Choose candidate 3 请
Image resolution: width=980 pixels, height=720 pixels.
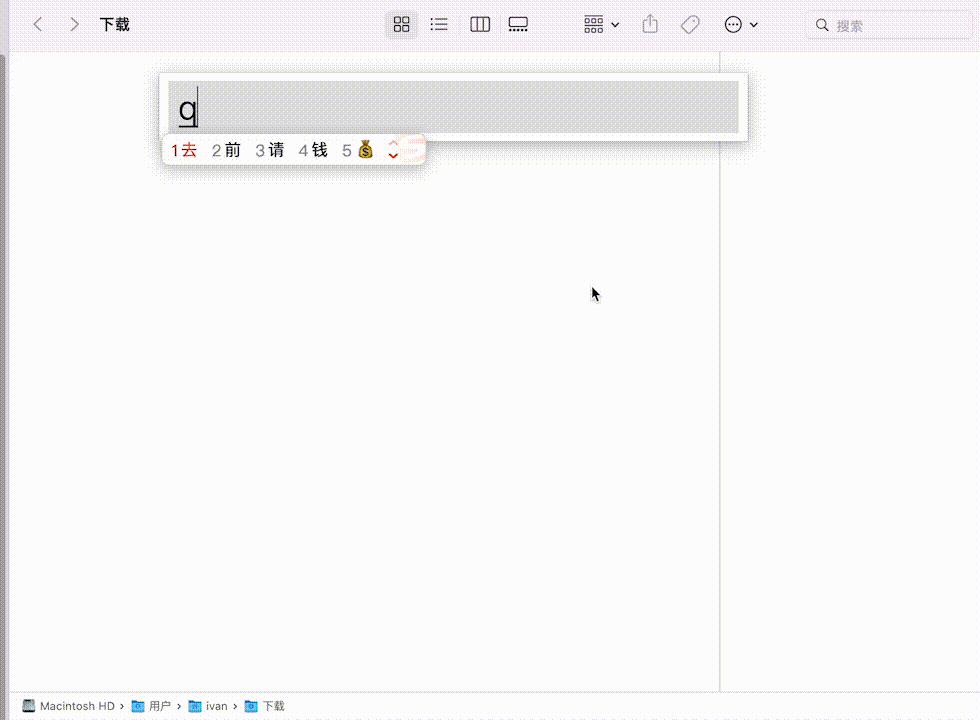coord(269,150)
